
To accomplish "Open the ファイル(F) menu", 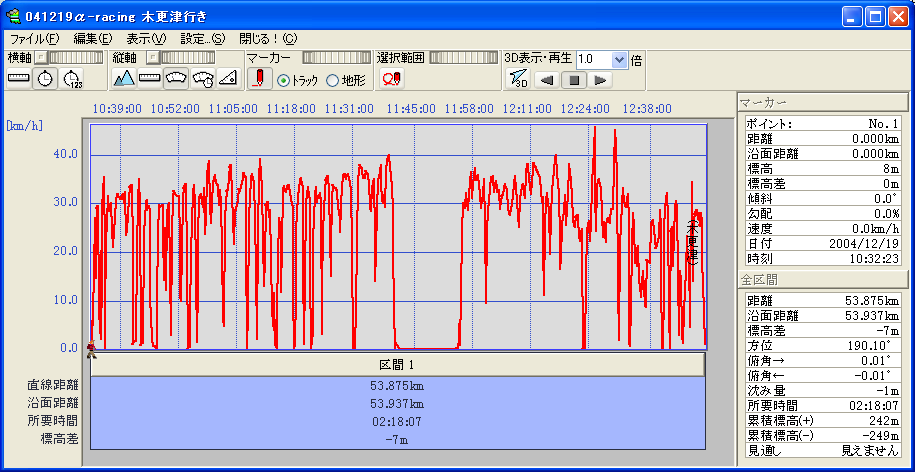I will (x=34, y=38).
